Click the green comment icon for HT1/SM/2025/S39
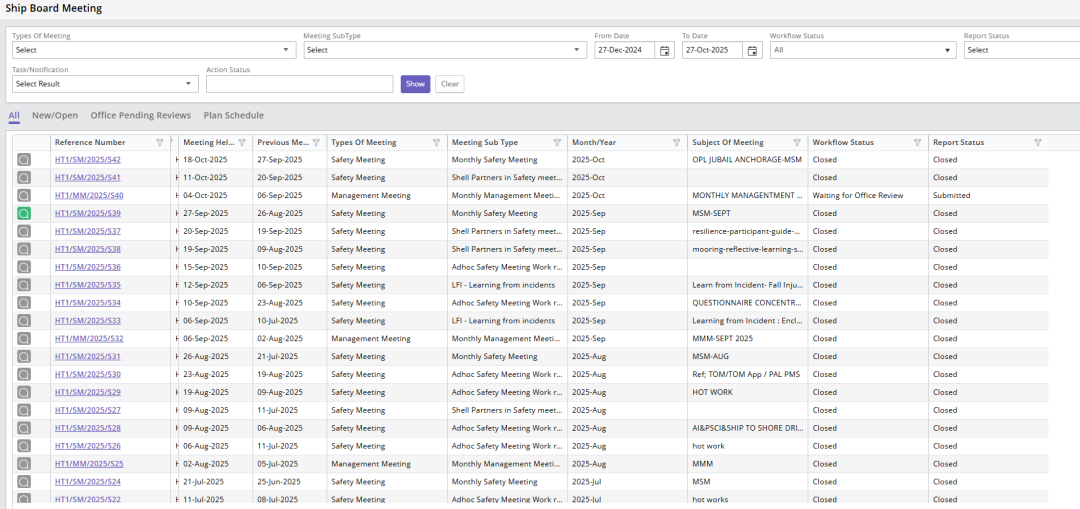The height and width of the screenshot is (509, 1080). coord(24,213)
